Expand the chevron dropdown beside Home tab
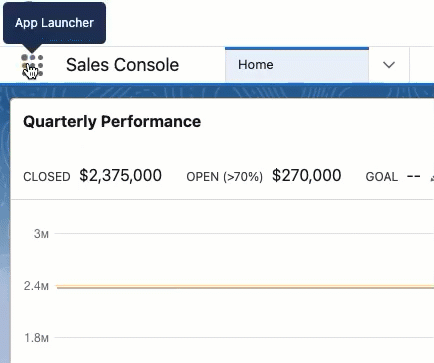434x363 pixels. coord(389,65)
